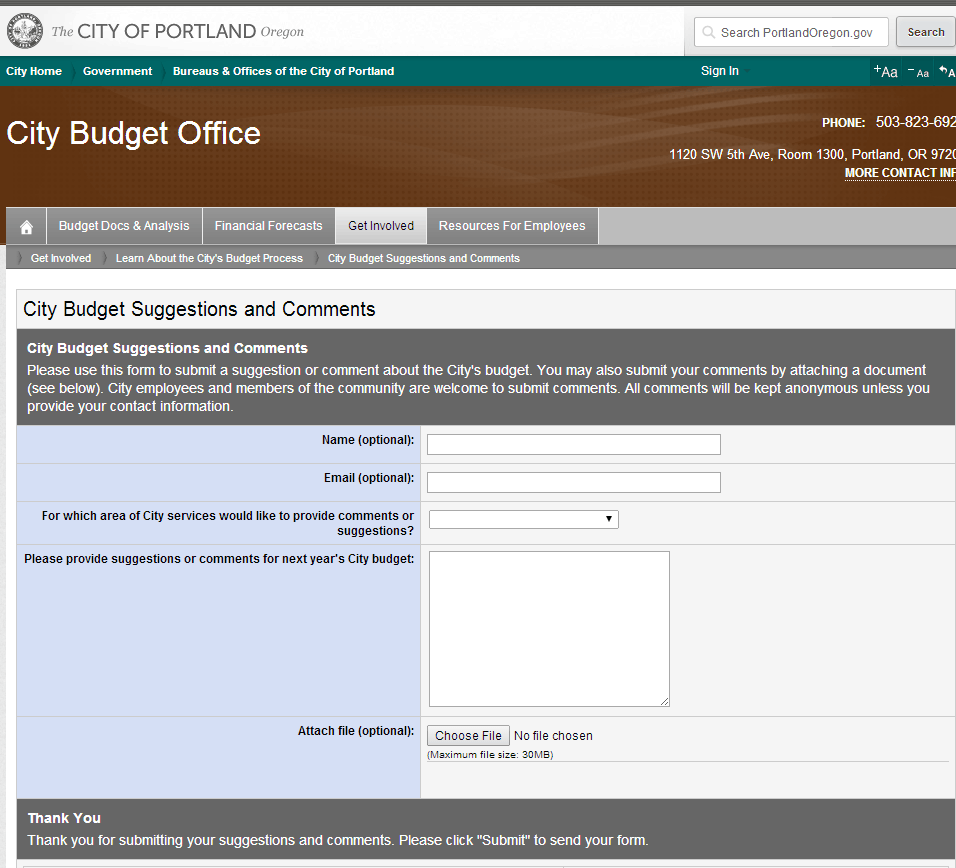Click the Choose File button
The width and height of the screenshot is (956, 868).
pos(468,736)
